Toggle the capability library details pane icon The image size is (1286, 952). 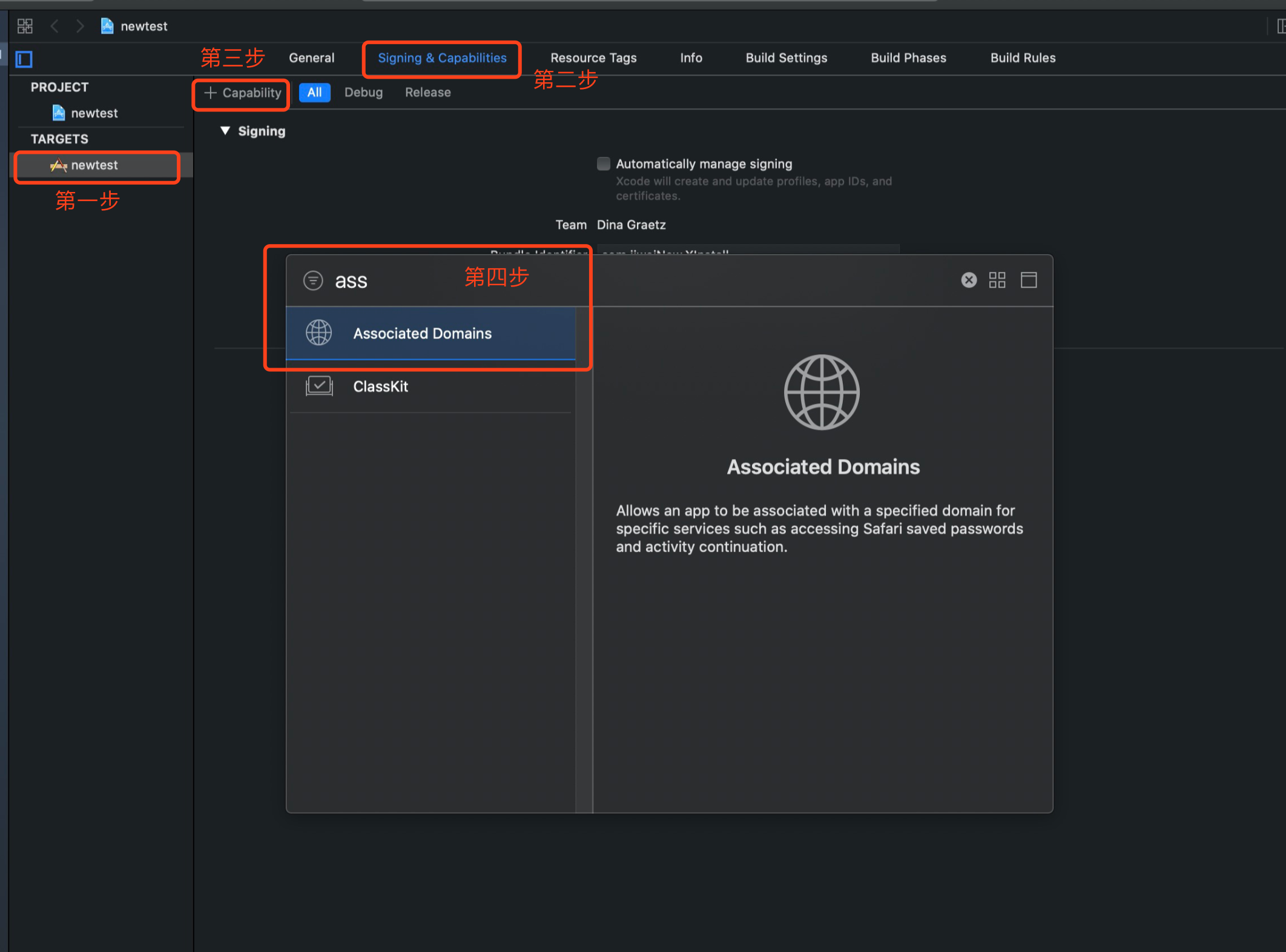pos(1029,280)
